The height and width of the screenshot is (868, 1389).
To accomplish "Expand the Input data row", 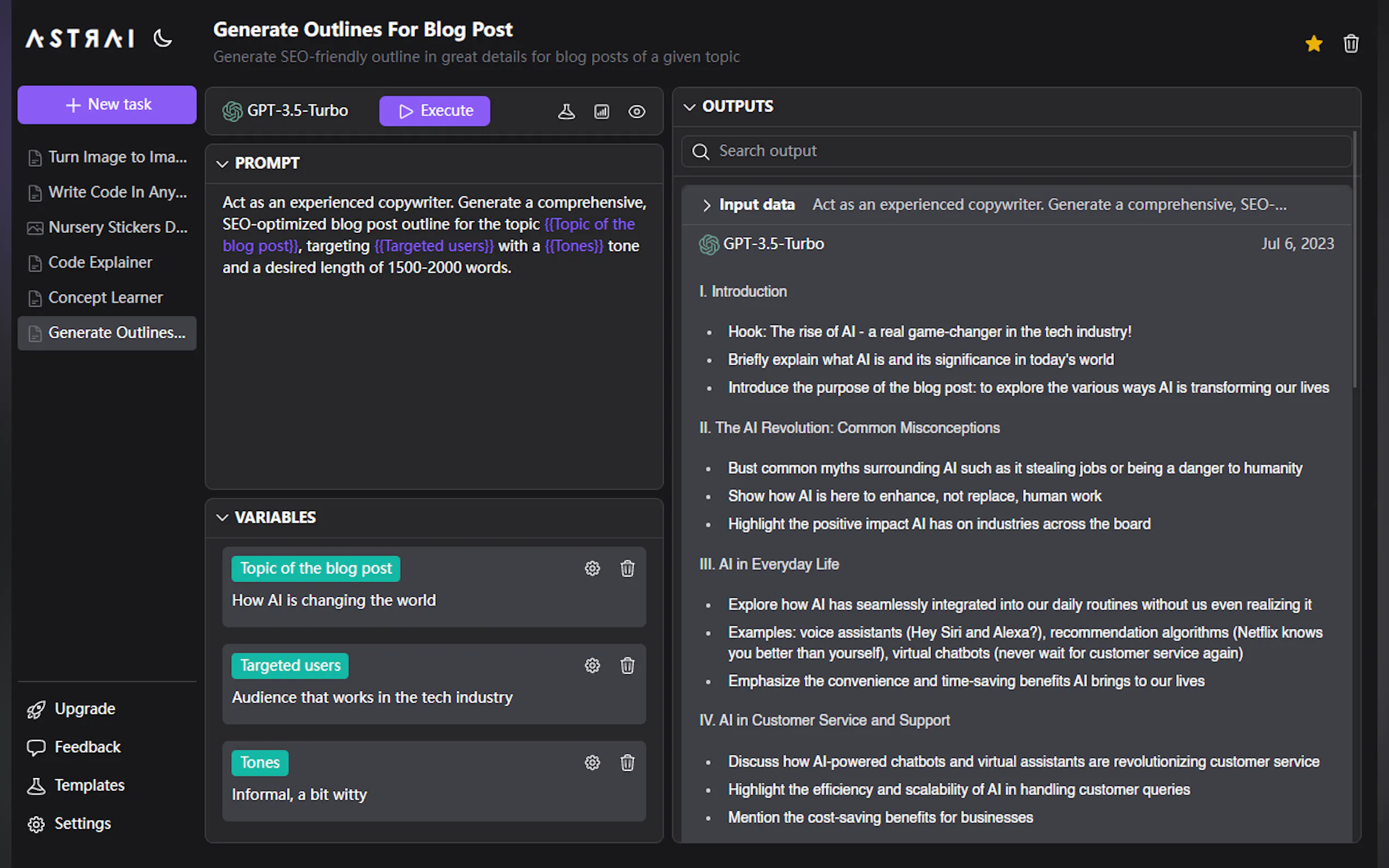I will (707, 205).
